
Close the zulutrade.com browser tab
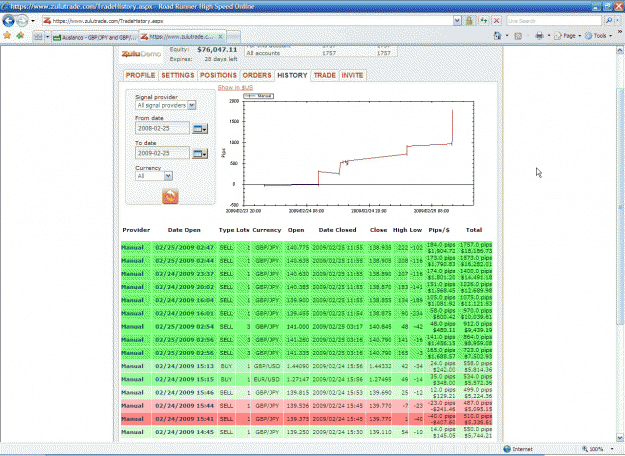[x=220, y=37]
